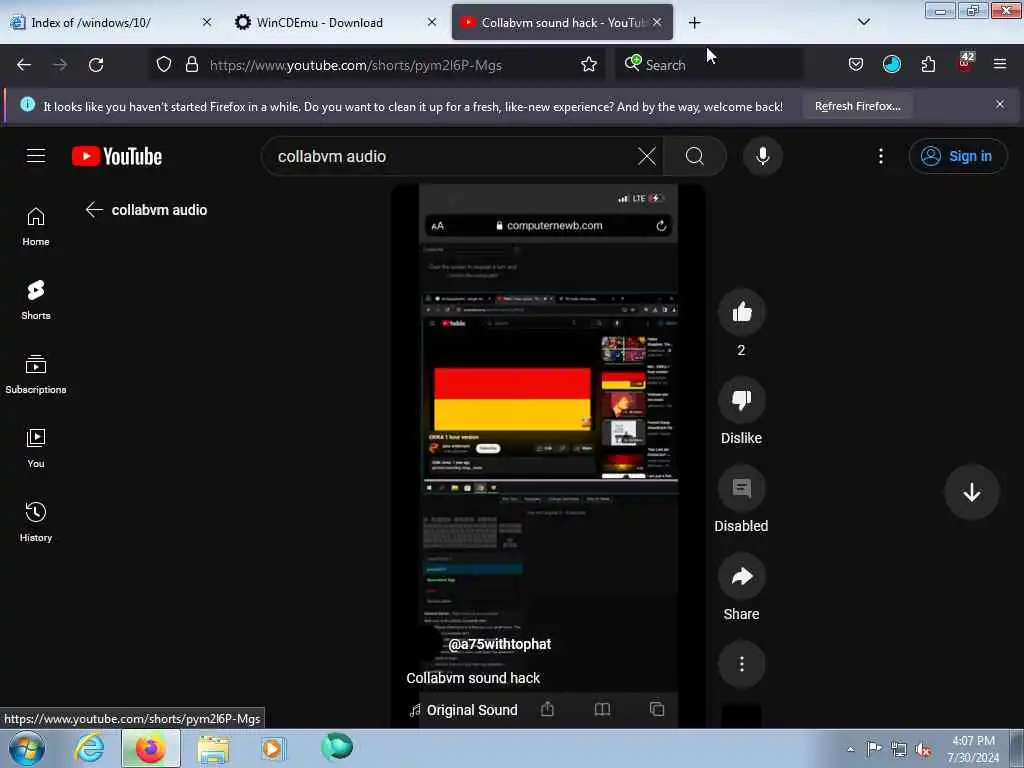This screenshot has width=1024, height=768.
Task: Click the extension icon with badge 42
Action: pos(965,63)
